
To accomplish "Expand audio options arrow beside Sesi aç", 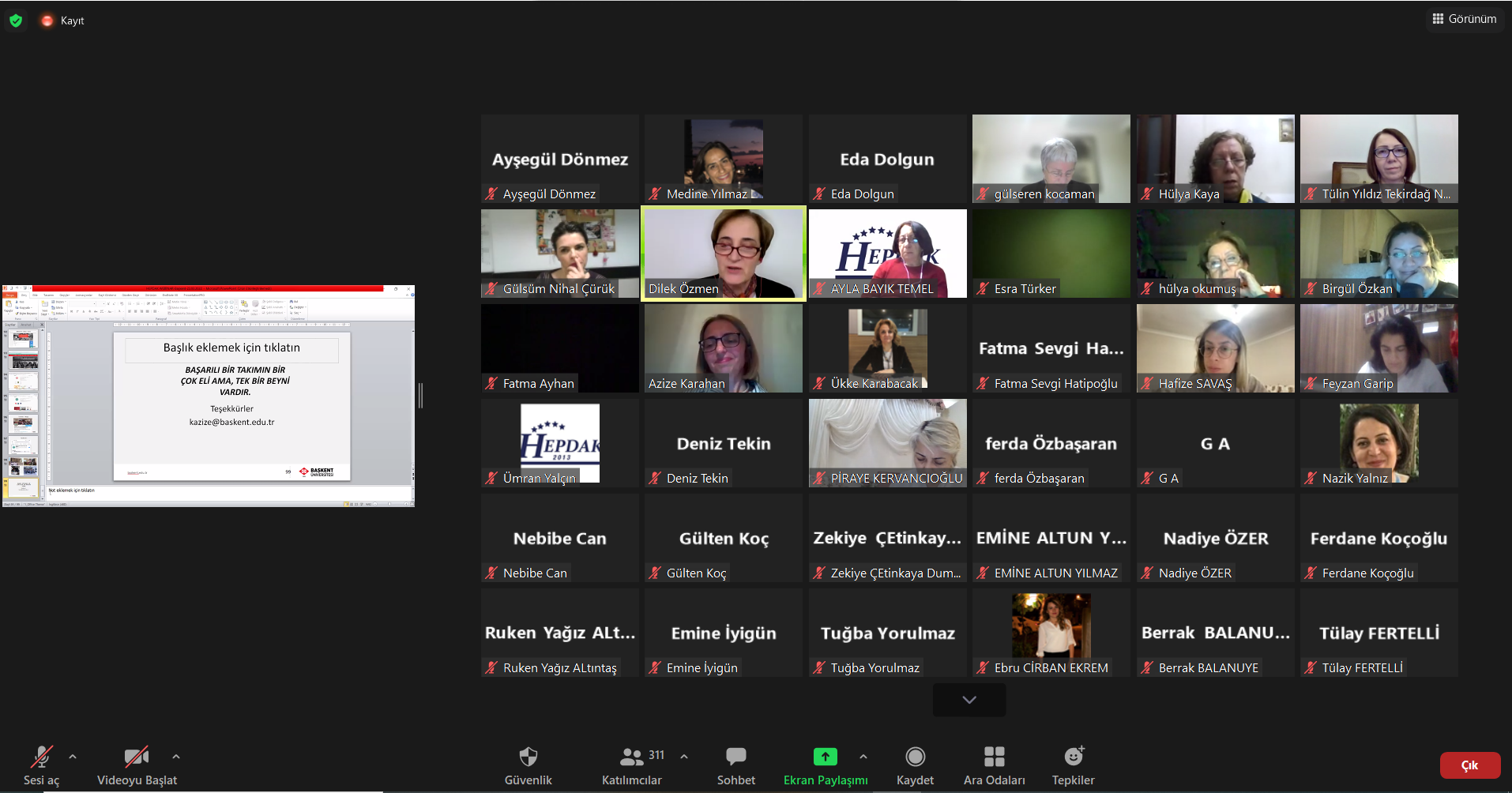I will pos(73,757).
